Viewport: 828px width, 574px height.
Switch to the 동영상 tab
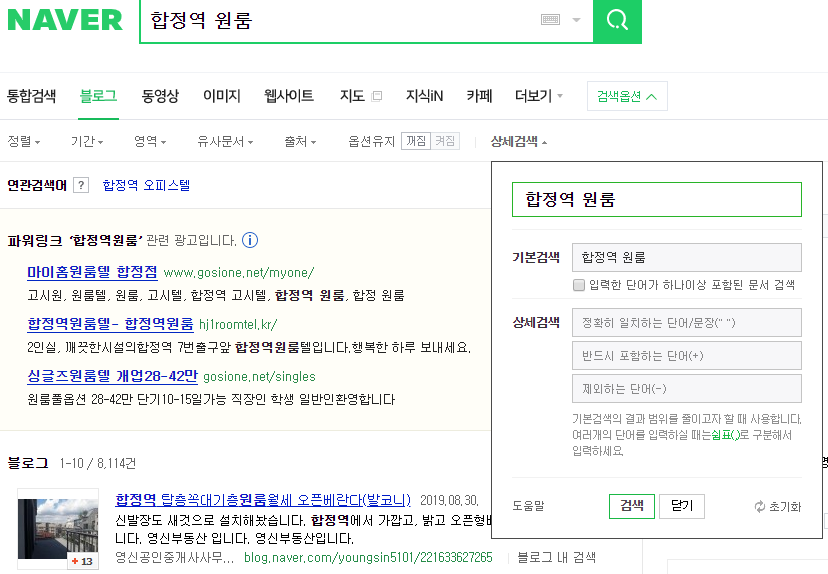point(160,96)
